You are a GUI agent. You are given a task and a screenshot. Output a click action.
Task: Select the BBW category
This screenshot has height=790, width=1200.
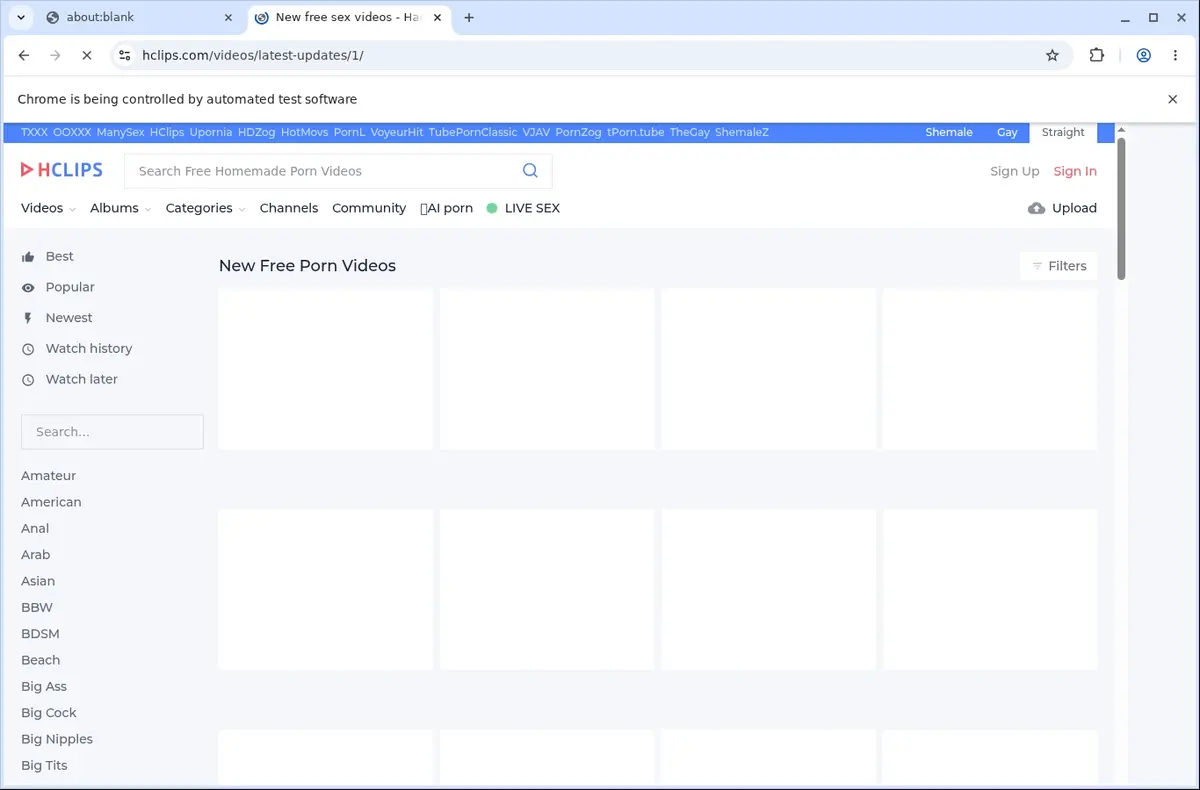point(37,607)
